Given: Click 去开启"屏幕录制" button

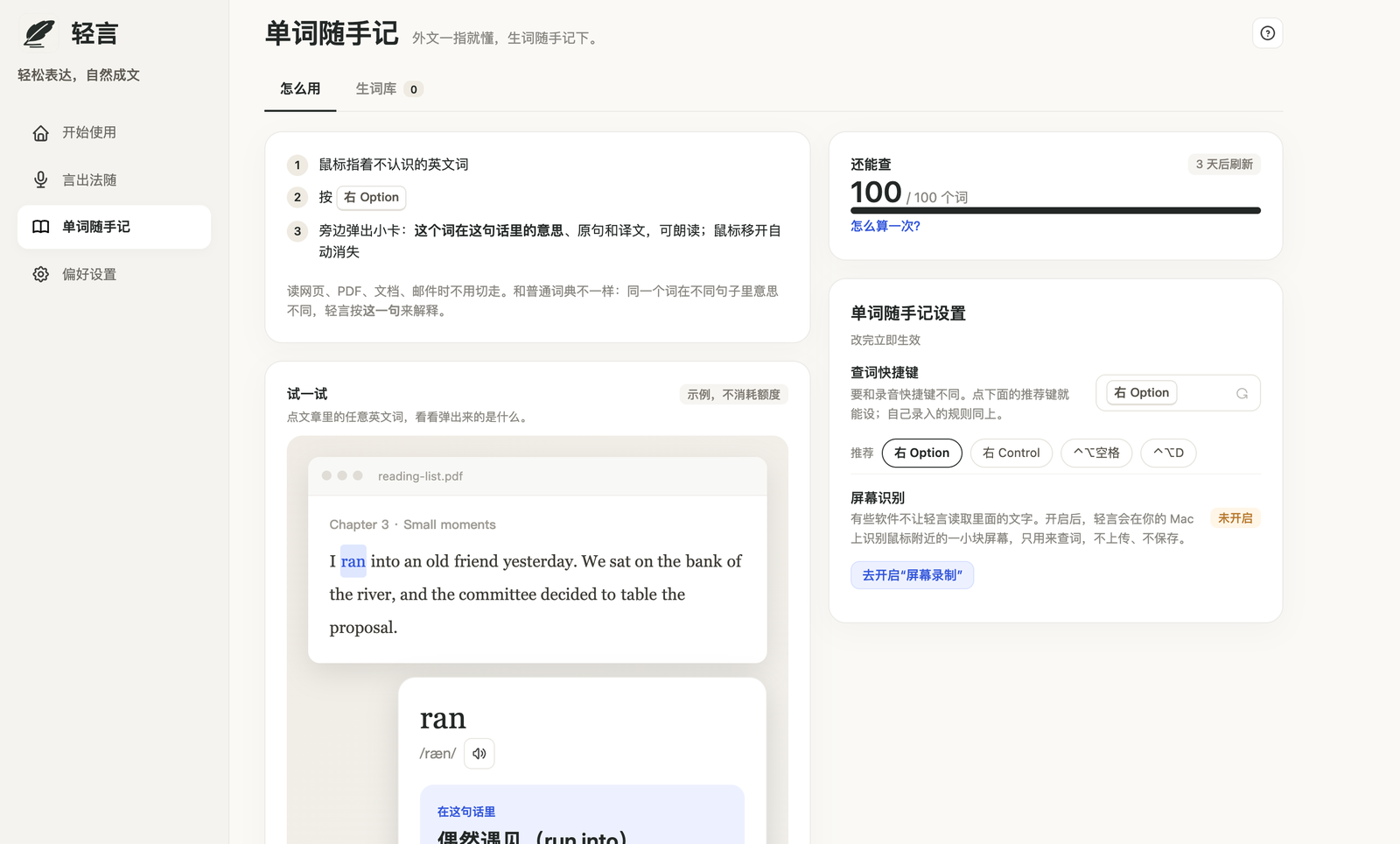Looking at the screenshot, I should click(x=912, y=575).
